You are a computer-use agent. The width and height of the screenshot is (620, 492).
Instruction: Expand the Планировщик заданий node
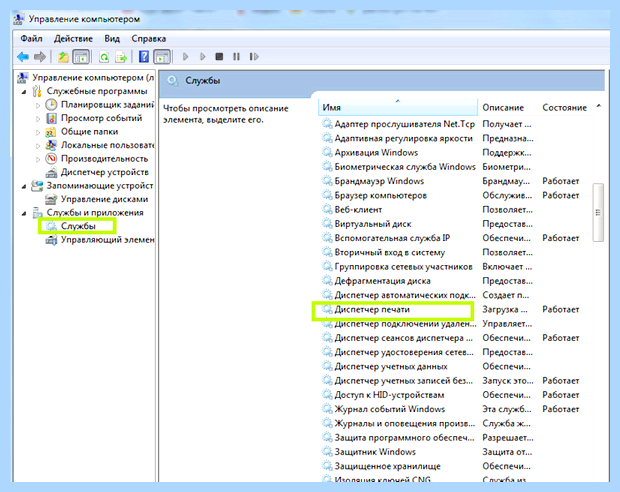pos(38,105)
